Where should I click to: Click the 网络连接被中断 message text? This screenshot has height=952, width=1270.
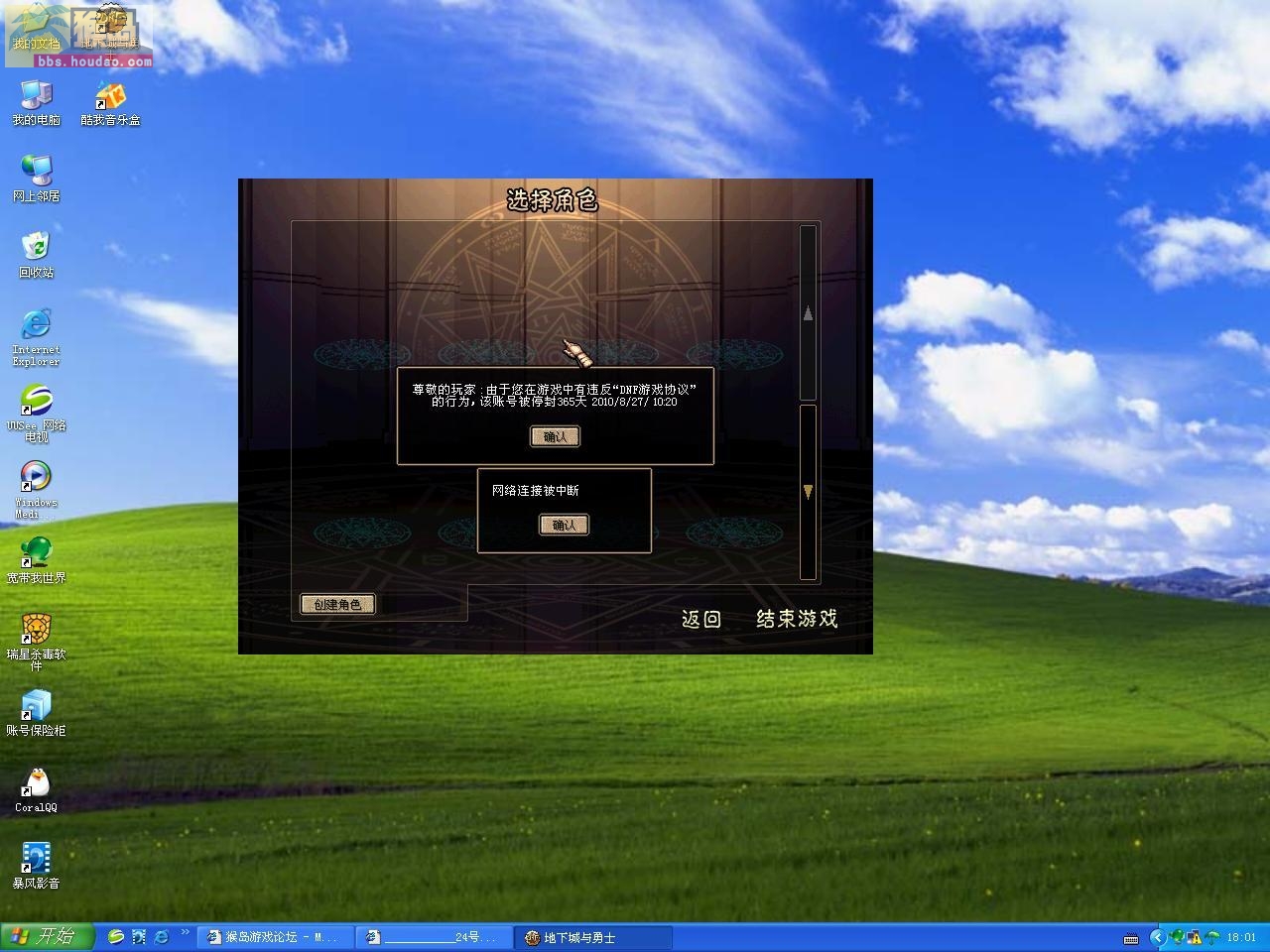536,491
